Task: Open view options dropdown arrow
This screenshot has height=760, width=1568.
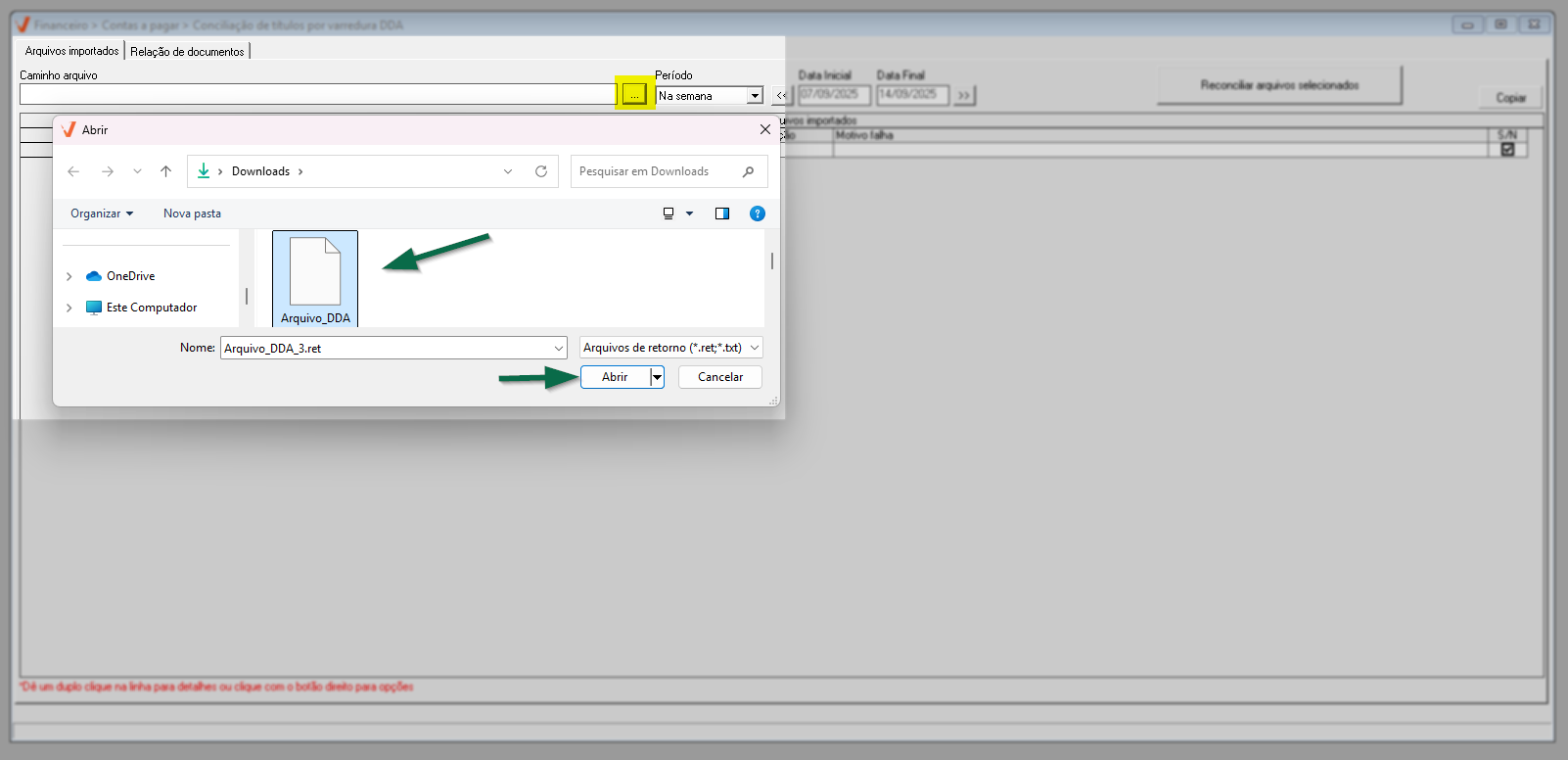Action: tap(689, 214)
